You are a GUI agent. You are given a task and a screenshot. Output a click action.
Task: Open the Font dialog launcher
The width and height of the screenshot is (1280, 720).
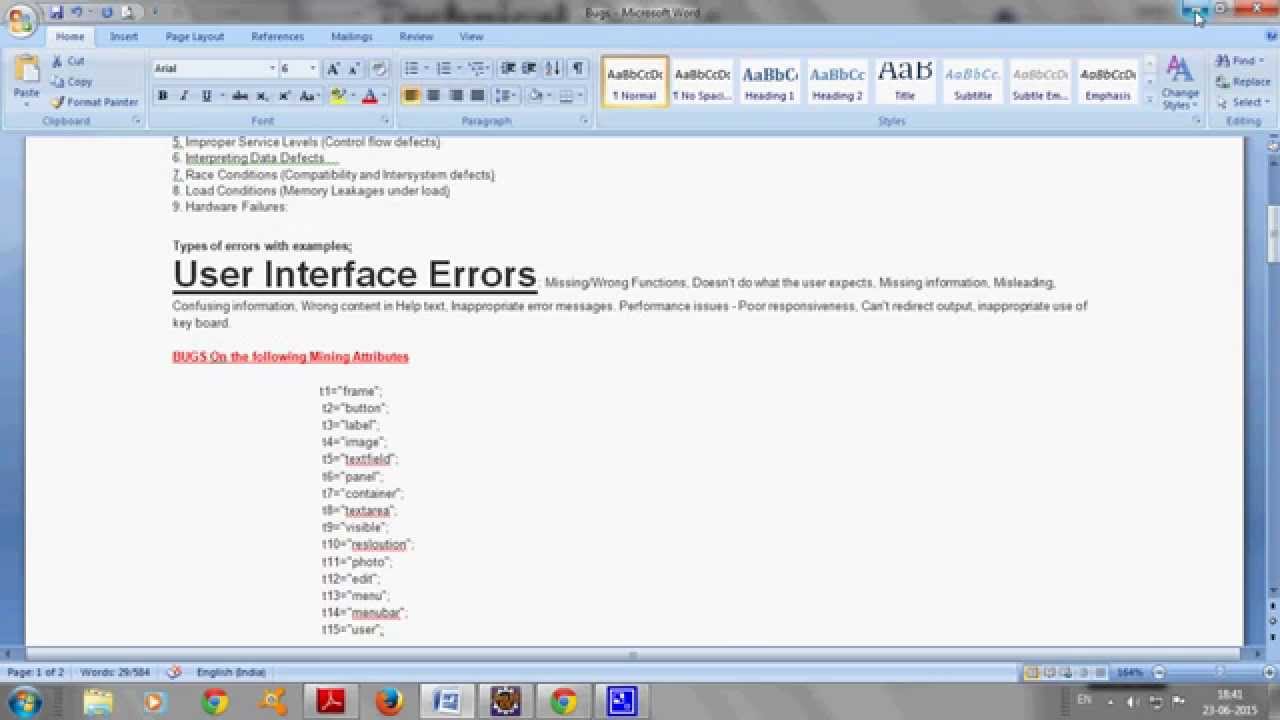[x=385, y=120]
